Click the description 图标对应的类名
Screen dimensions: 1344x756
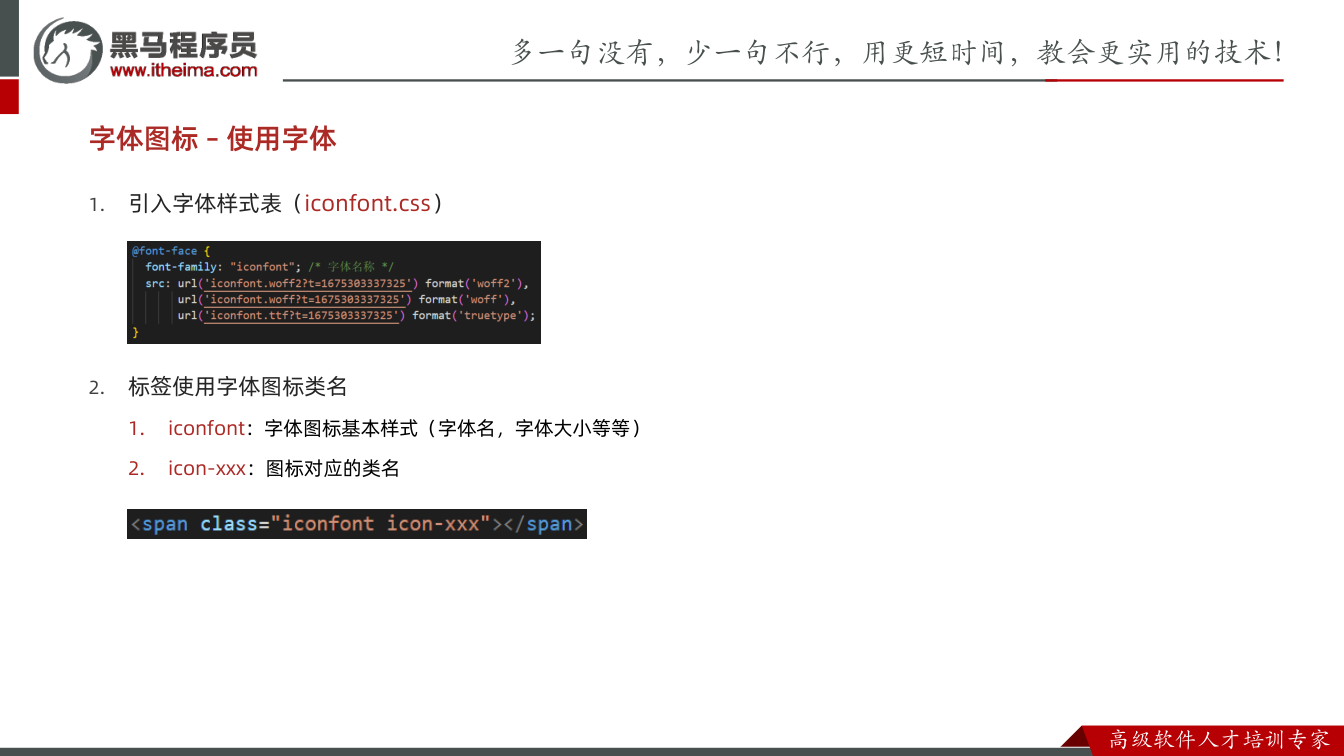coord(333,468)
